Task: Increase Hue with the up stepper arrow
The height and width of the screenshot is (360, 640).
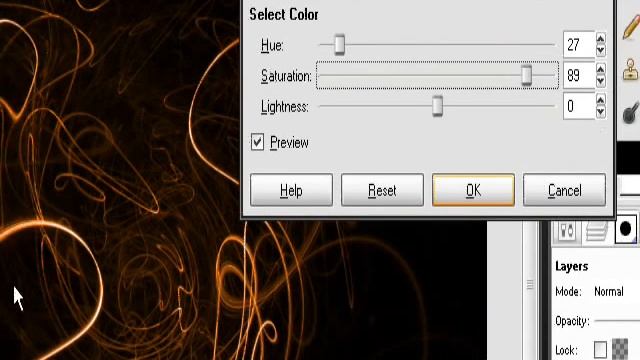Action: point(600,38)
